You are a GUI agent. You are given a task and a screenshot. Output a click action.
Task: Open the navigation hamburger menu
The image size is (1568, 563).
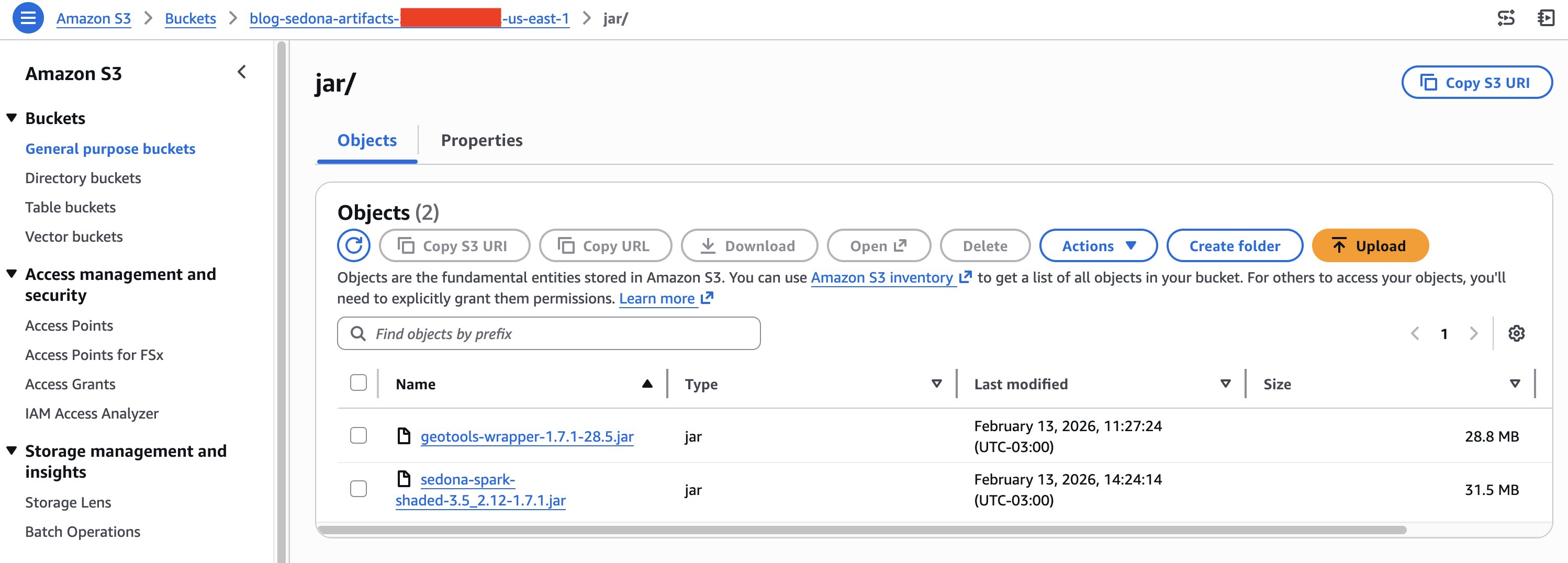coord(29,18)
